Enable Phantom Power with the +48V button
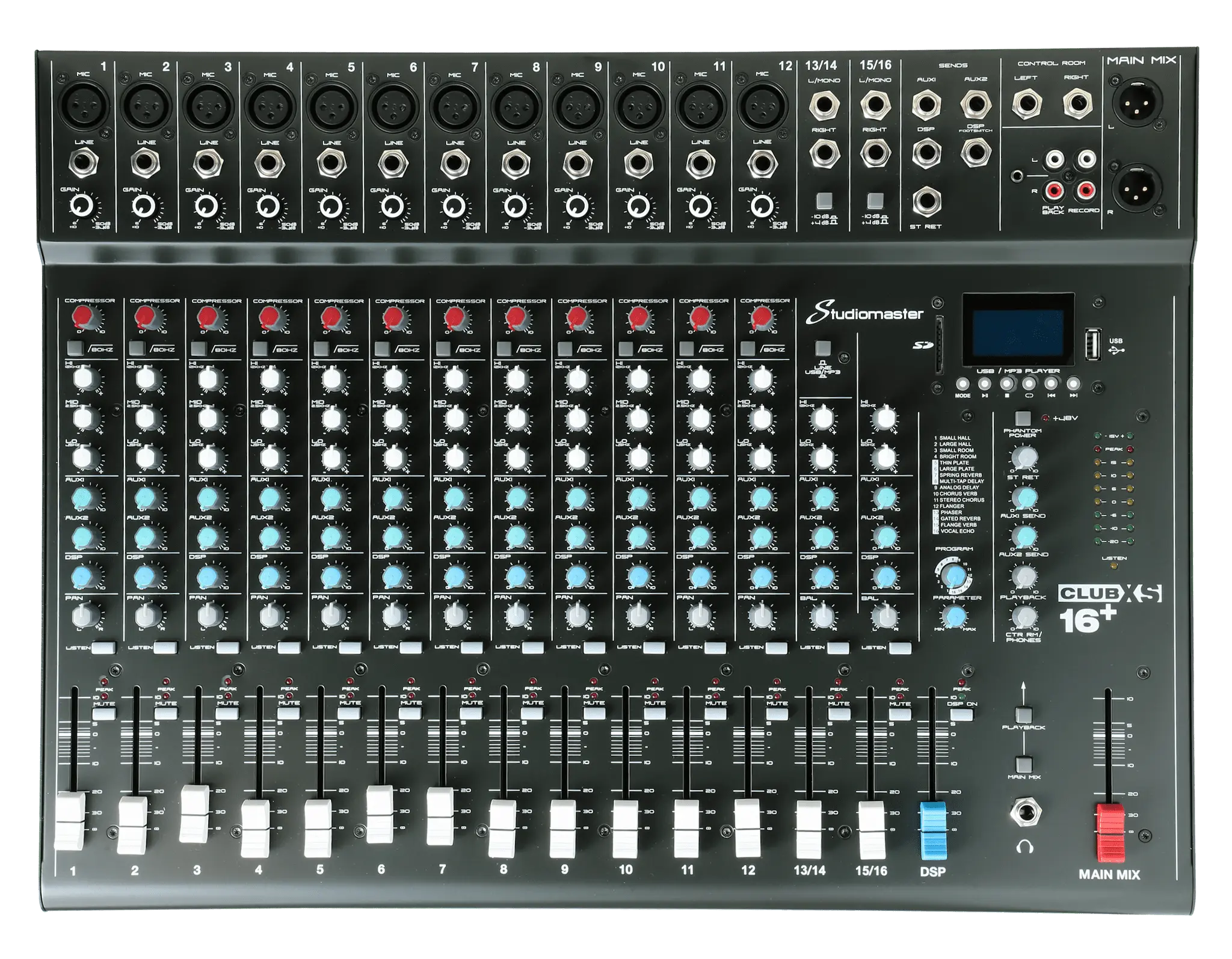 pos(1023,419)
